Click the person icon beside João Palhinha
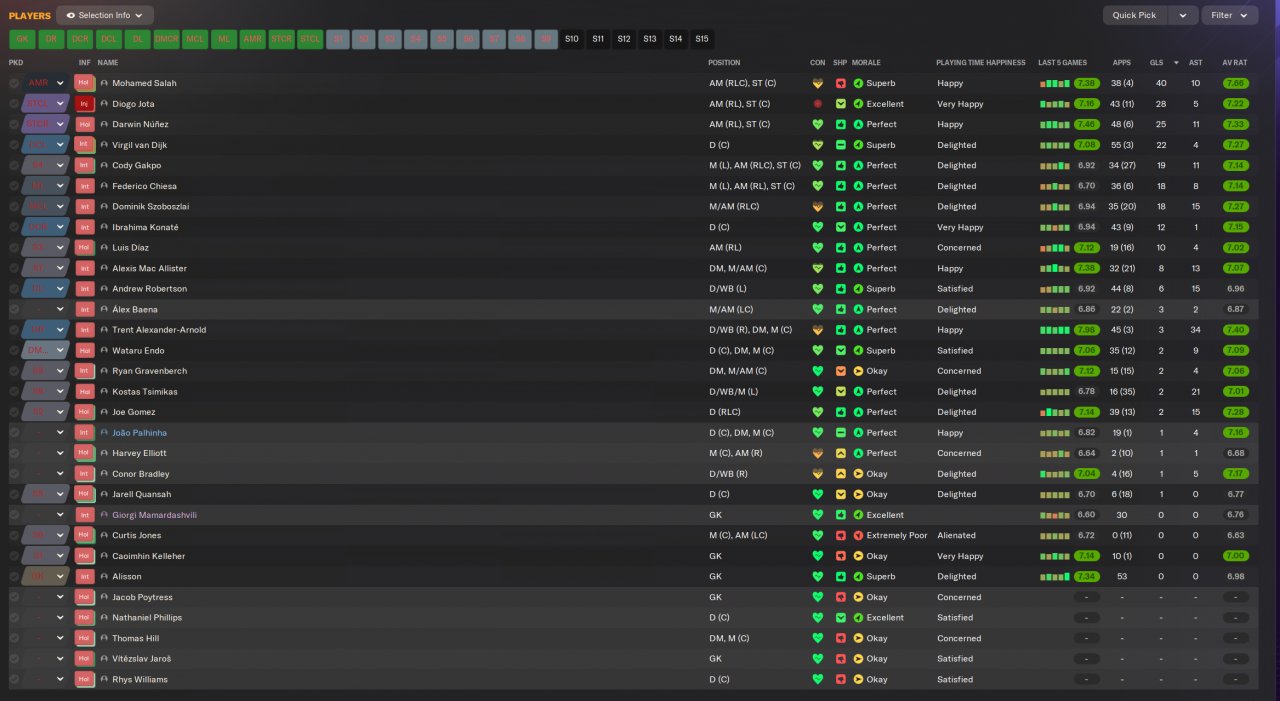The image size is (1280, 701). (x=104, y=433)
